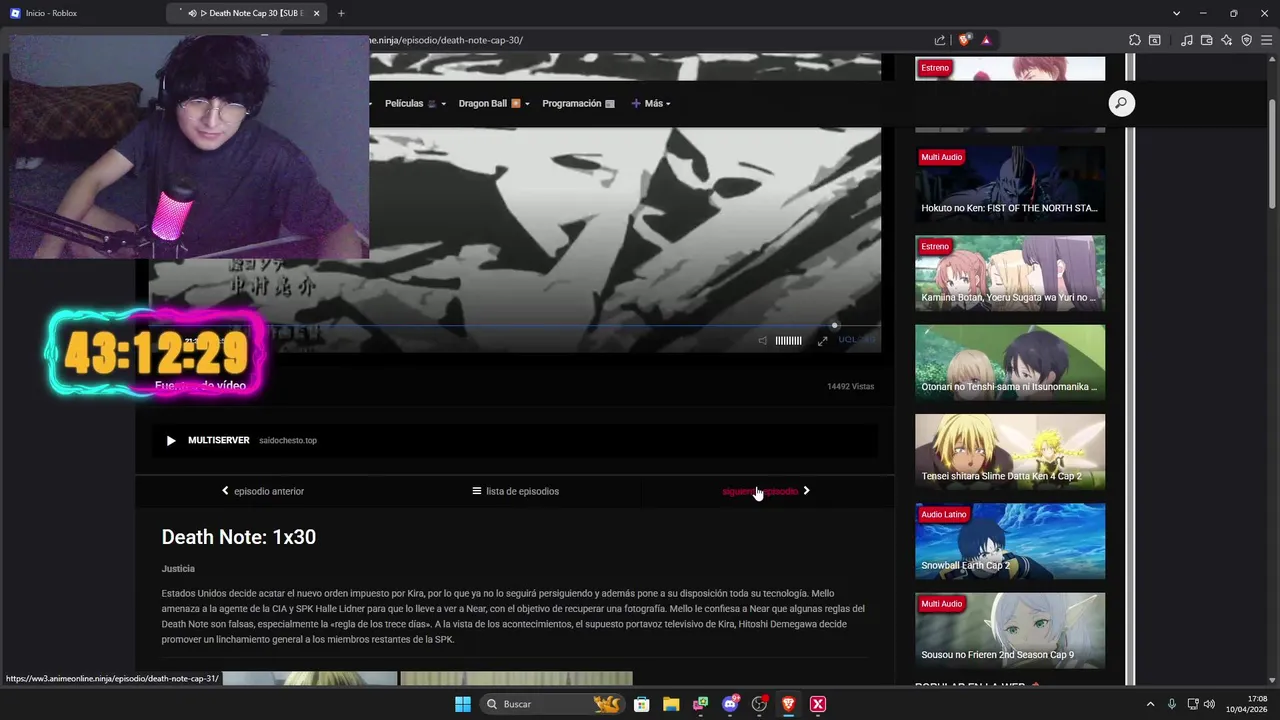Open File Explorer from the taskbar
This screenshot has height=720, width=1280.
(x=671, y=704)
